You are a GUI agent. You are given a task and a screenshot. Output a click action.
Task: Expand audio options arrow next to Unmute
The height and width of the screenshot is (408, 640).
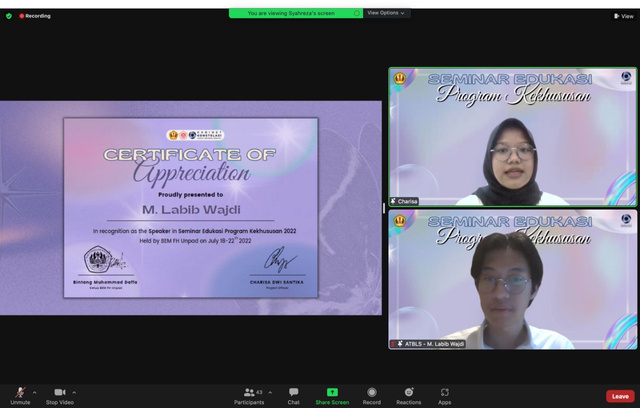click(x=35, y=392)
